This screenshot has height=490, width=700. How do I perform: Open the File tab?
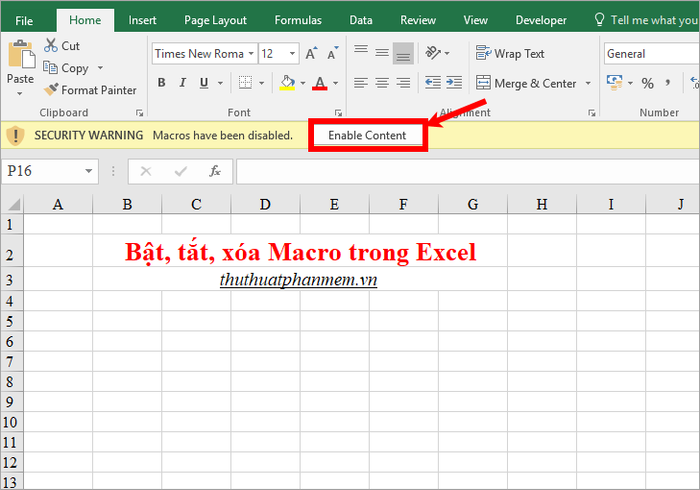(24, 21)
